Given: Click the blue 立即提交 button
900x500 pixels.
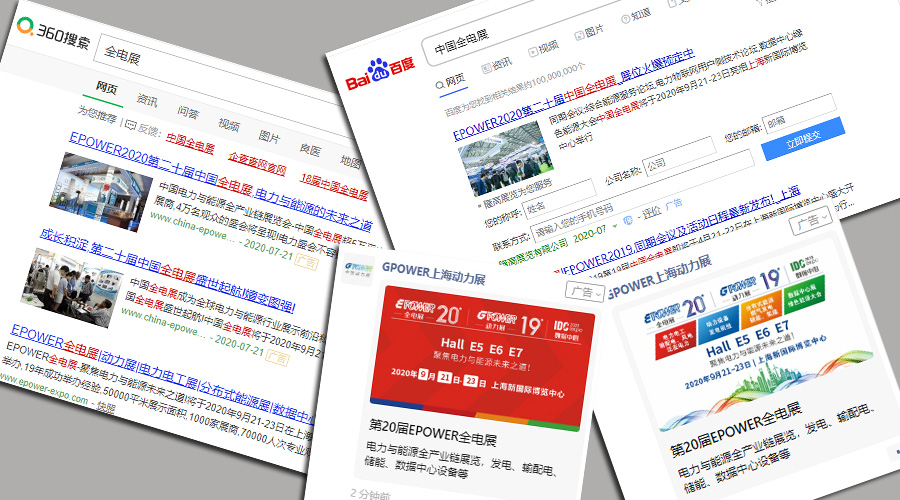Looking at the screenshot, I should click(x=804, y=138).
